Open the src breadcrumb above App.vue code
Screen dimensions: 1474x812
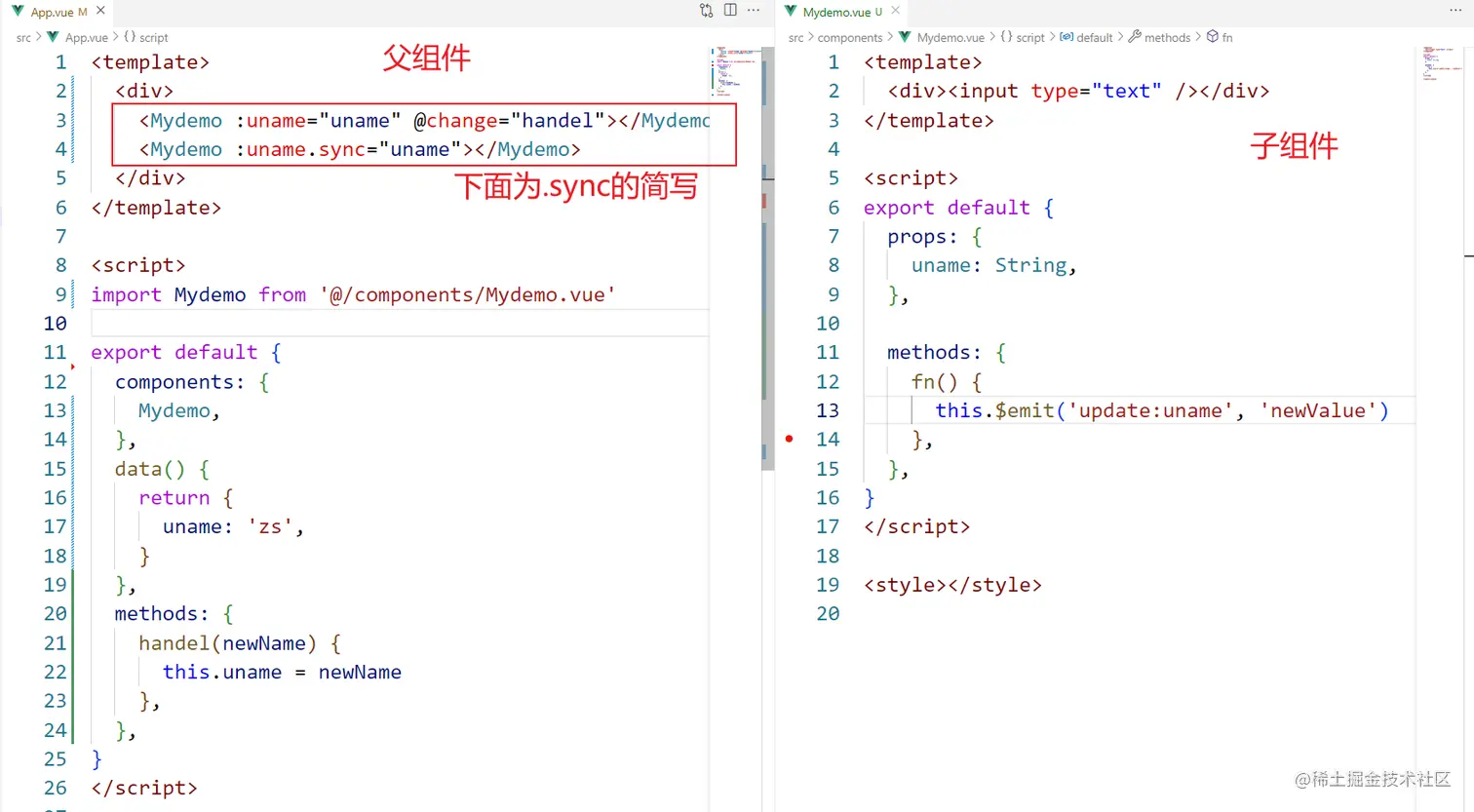[x=23, y=37]
